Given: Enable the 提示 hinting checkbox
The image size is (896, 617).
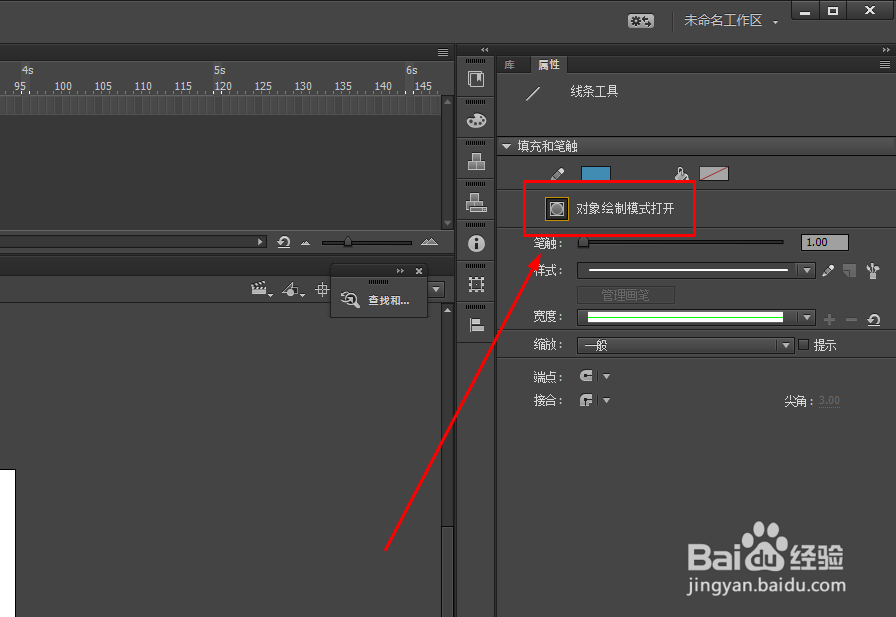Looking at the screenshot, I should pos(803,344).
